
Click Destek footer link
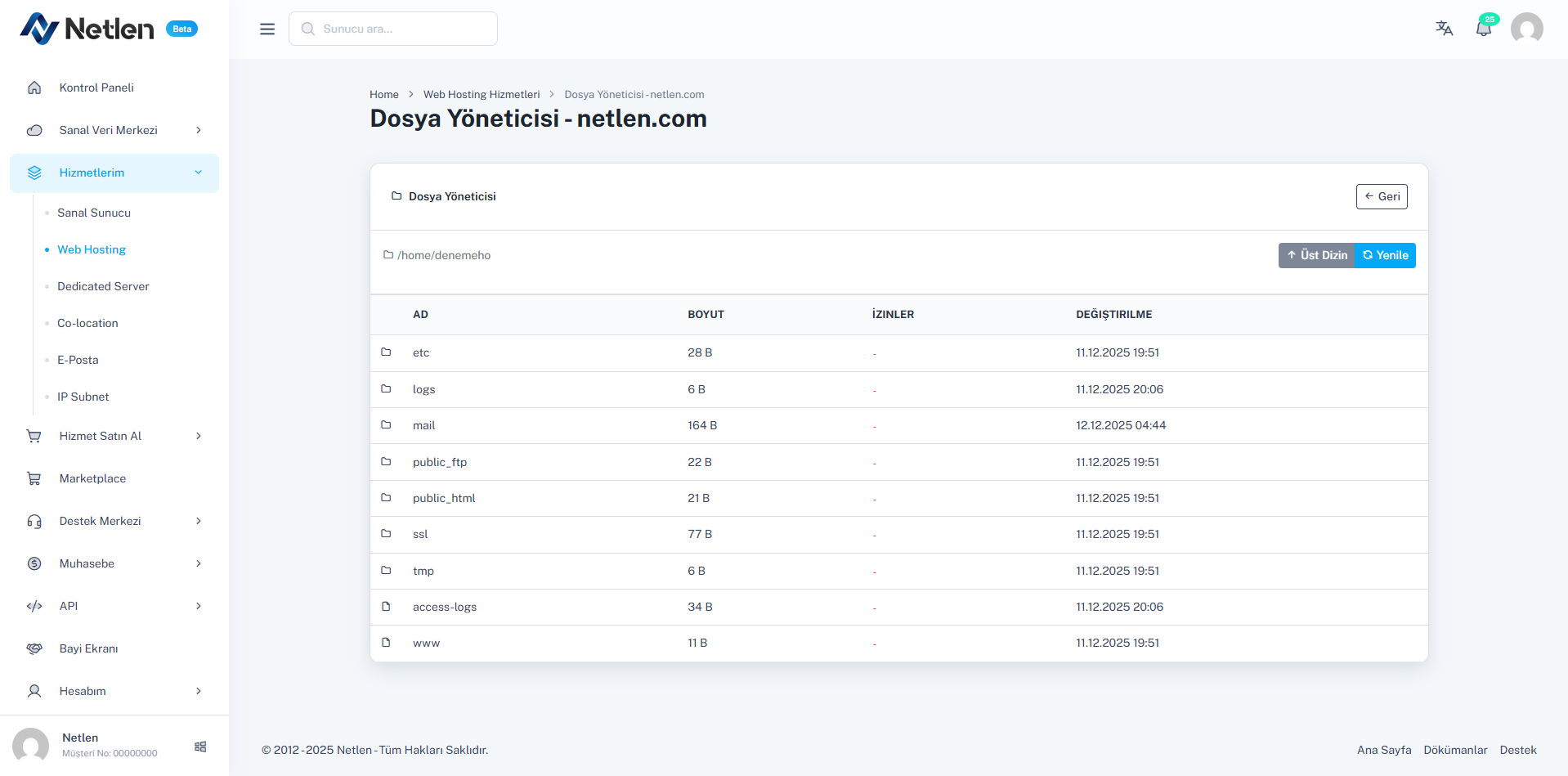[1518, 750]
